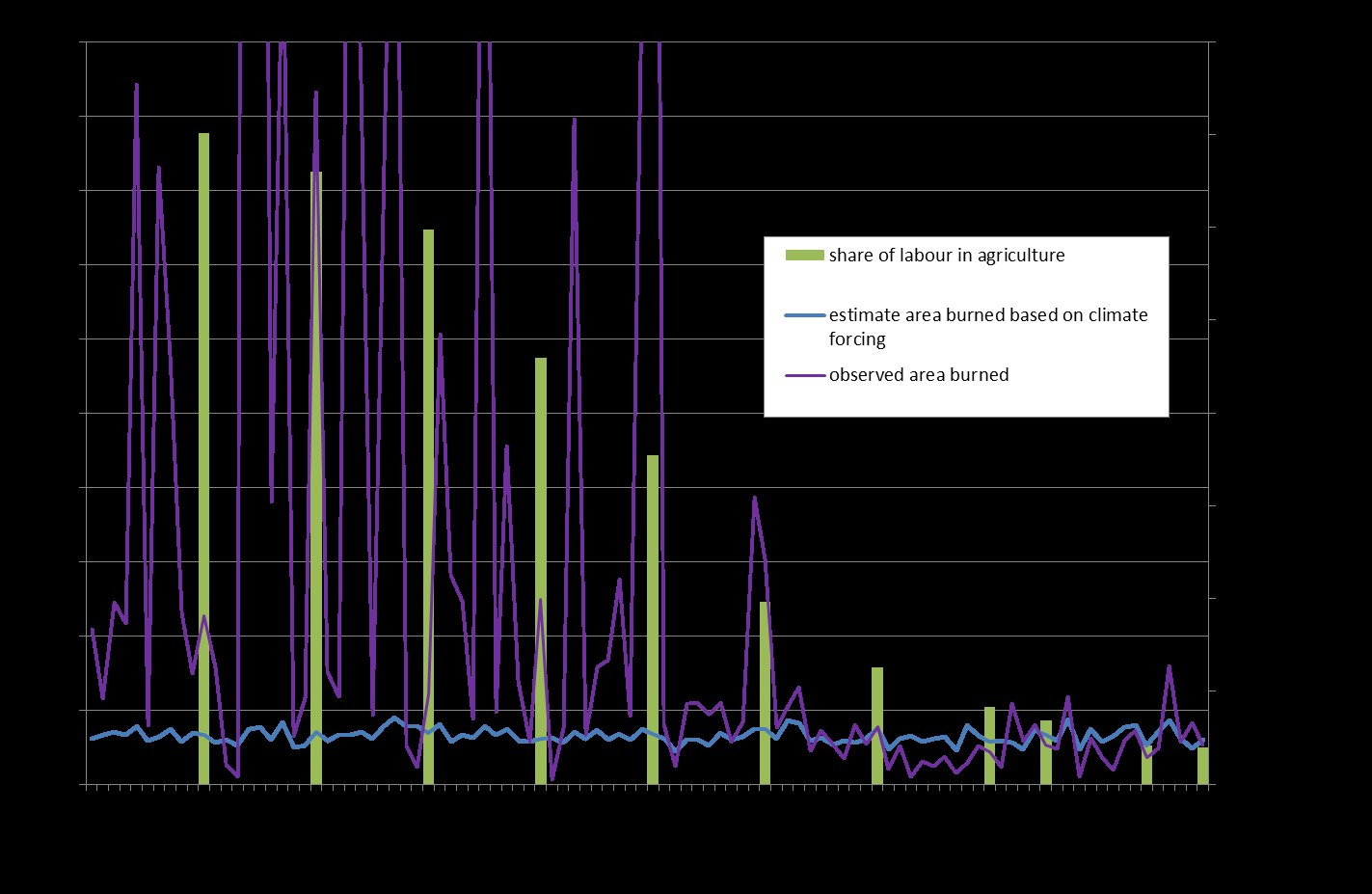The height and width of the screenshot is (894, 1372).
Task: Select the rightmost green bar in the chart
Action: tap(1203, 766)
